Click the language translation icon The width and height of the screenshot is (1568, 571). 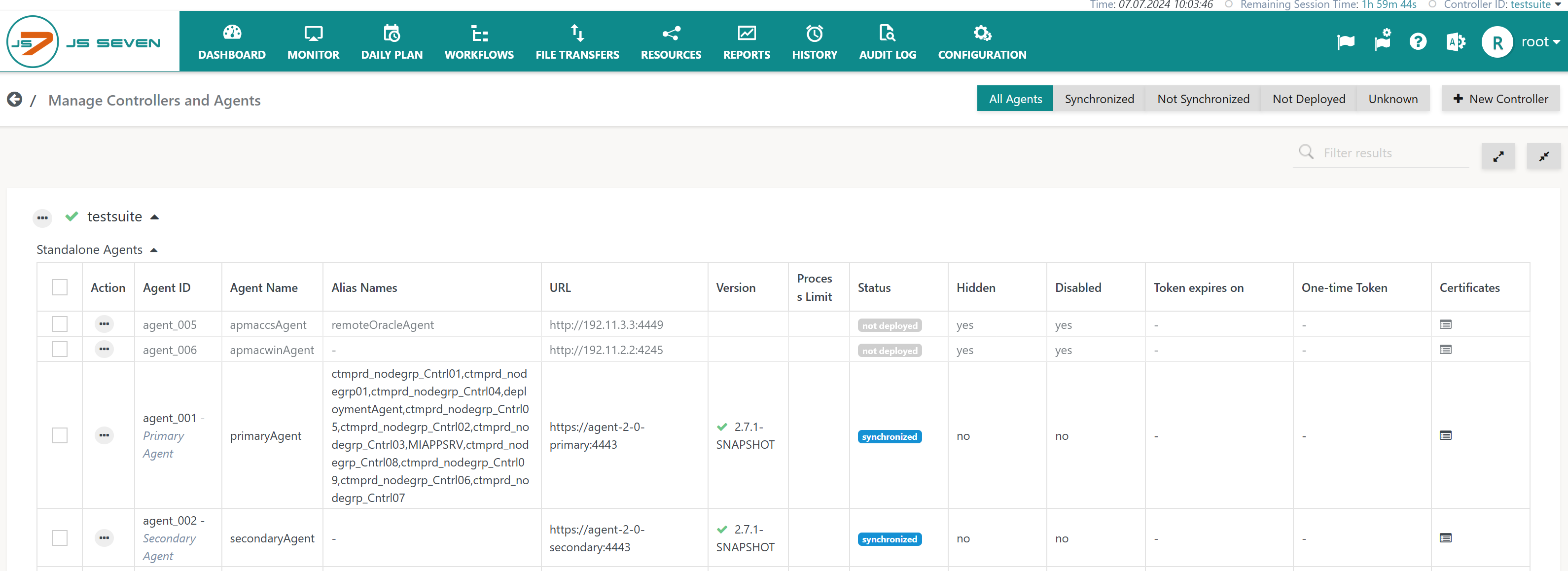coord(1456,41)
